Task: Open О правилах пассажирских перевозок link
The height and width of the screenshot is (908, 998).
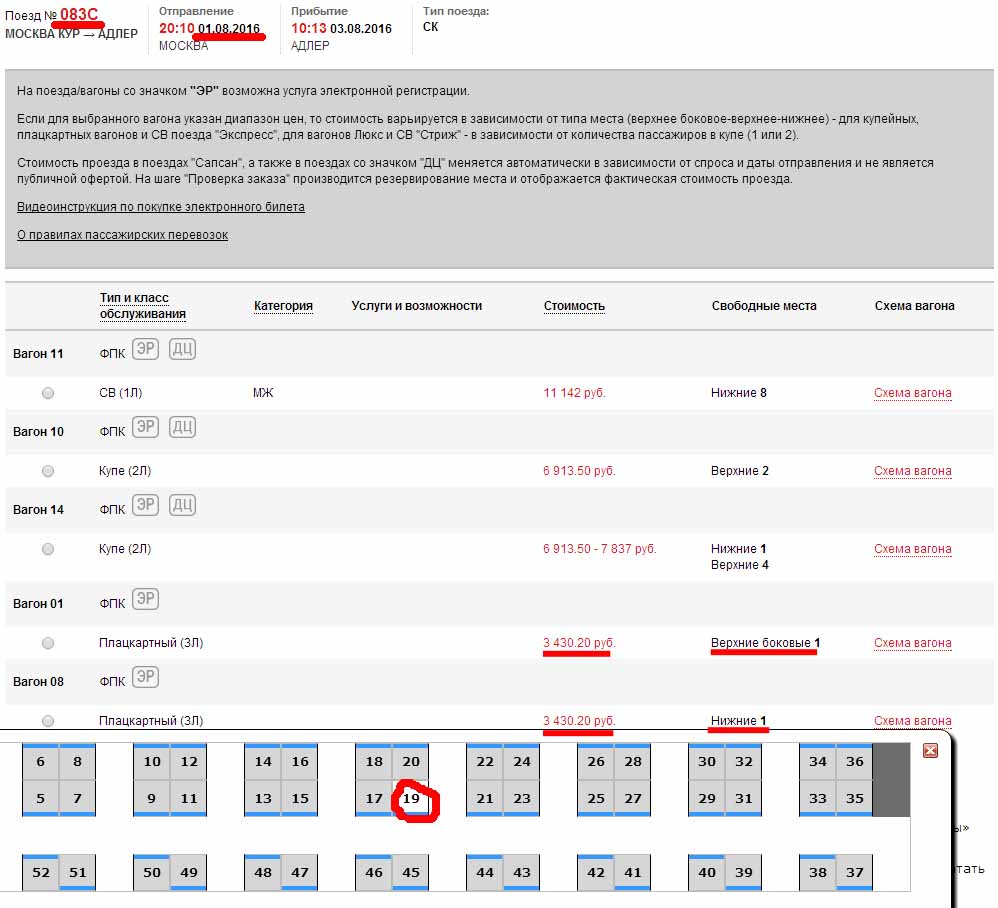Action: coord(122,235)
